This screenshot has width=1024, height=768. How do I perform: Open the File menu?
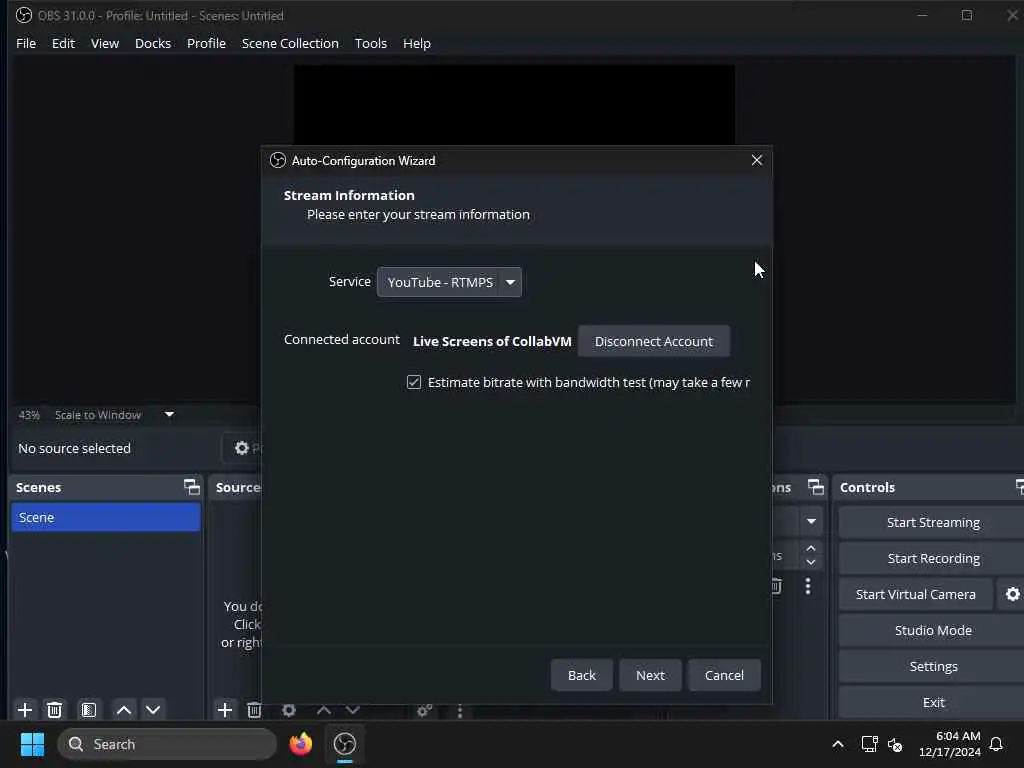coord(26,43)
